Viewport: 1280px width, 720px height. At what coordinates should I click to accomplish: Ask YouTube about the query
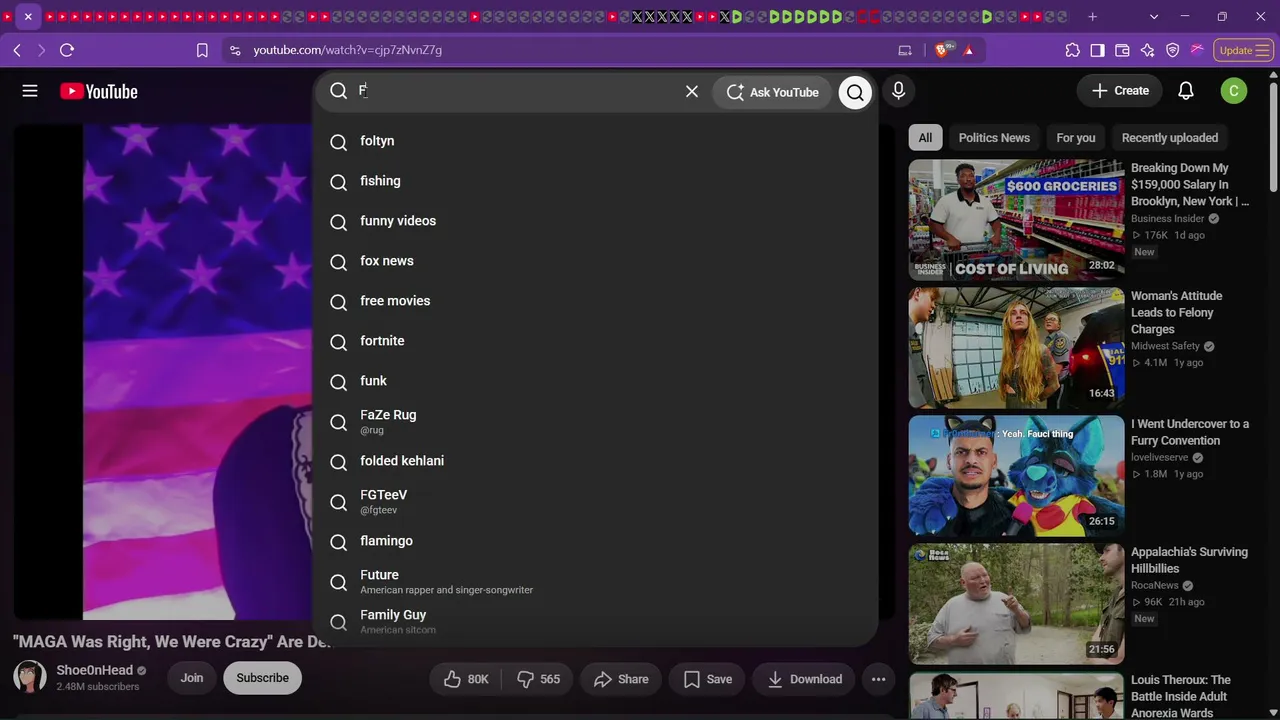(x=772, y=92)
